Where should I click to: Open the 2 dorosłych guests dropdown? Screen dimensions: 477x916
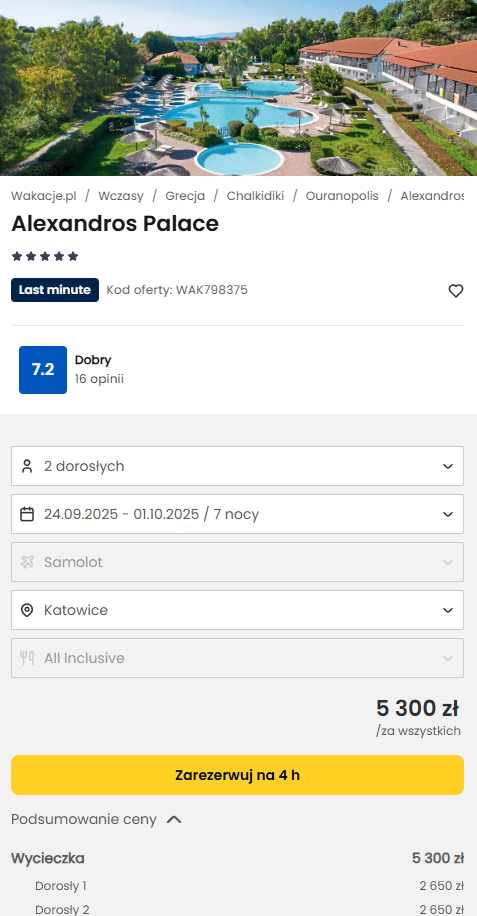238,466
